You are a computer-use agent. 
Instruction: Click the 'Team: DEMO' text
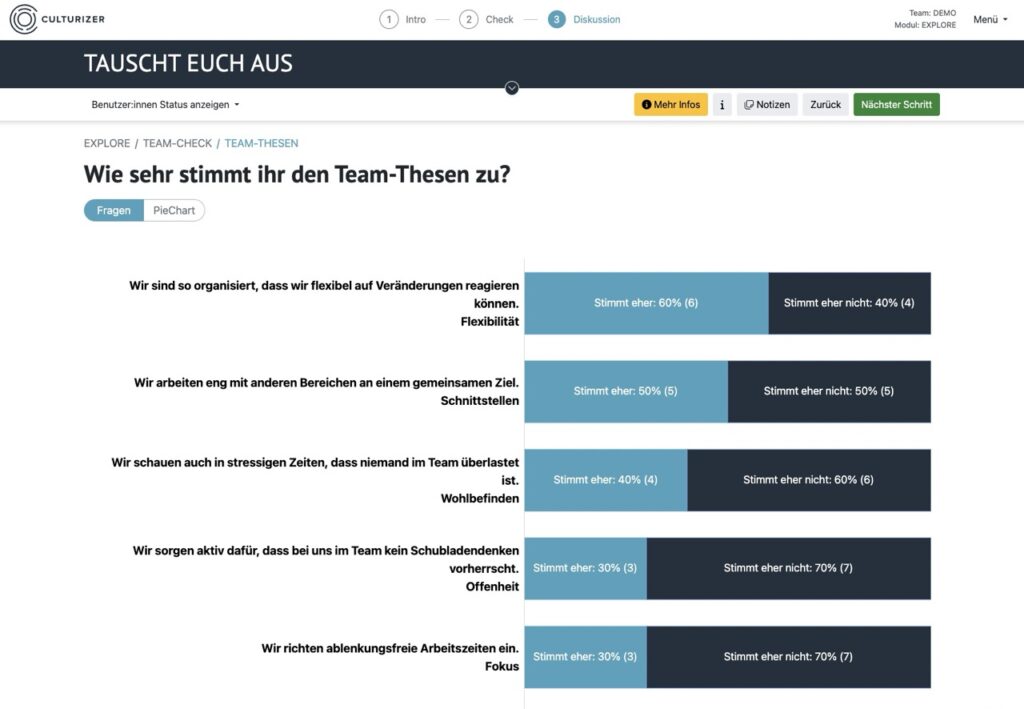[933, 13]
